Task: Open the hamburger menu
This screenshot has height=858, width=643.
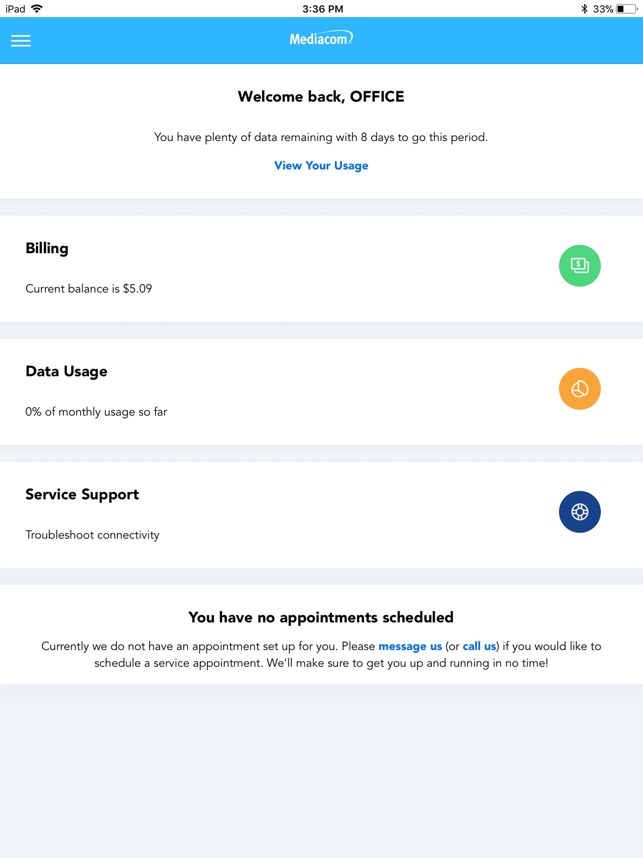Action: click(21, 41)
